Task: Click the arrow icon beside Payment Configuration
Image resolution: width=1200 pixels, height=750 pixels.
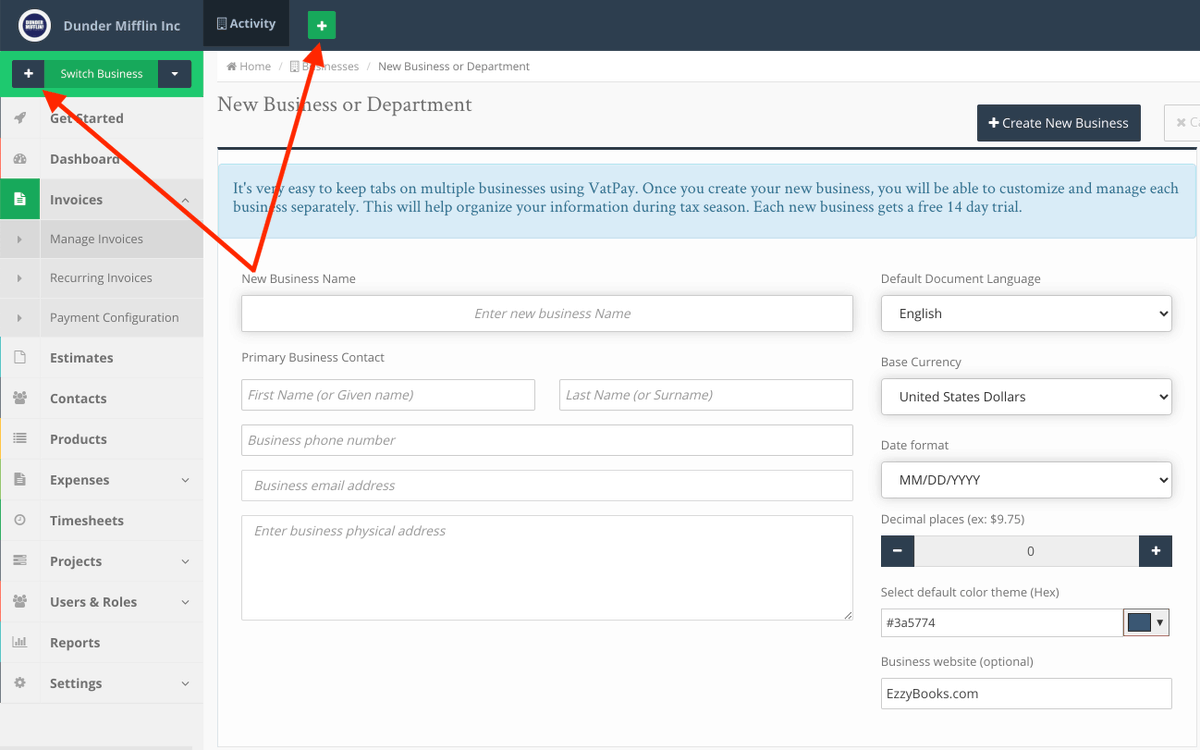Action: 20,318
